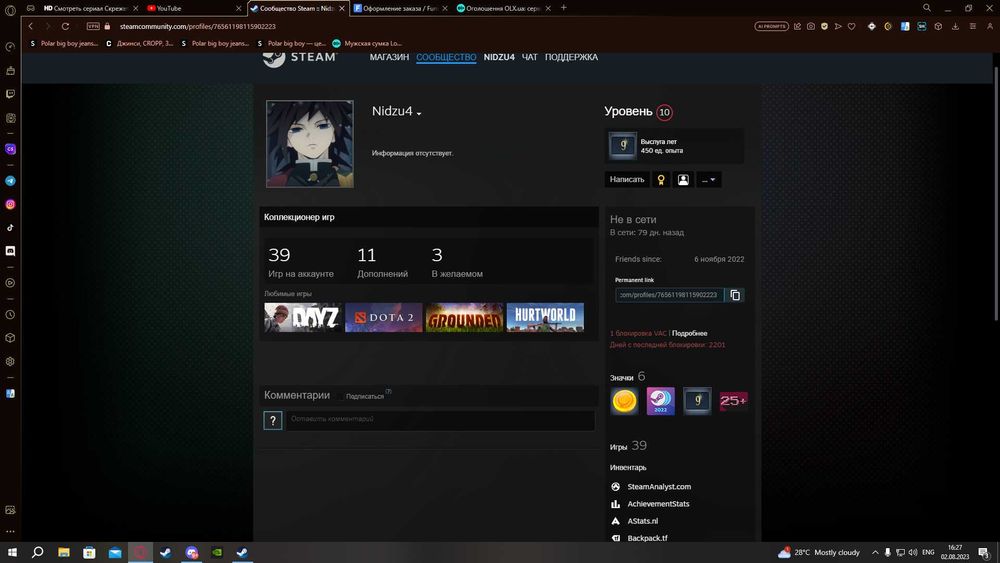The image size is (1000, 563).
Task: Open ЧАТ in Steam menu
Action: point(529,57)
